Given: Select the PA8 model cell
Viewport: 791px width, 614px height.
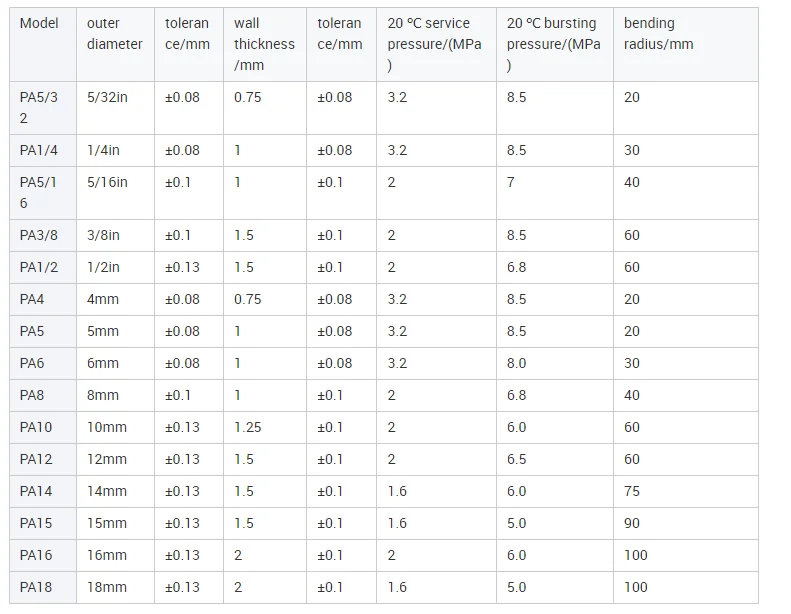Looking at the screenshot, I should [32, 395].
